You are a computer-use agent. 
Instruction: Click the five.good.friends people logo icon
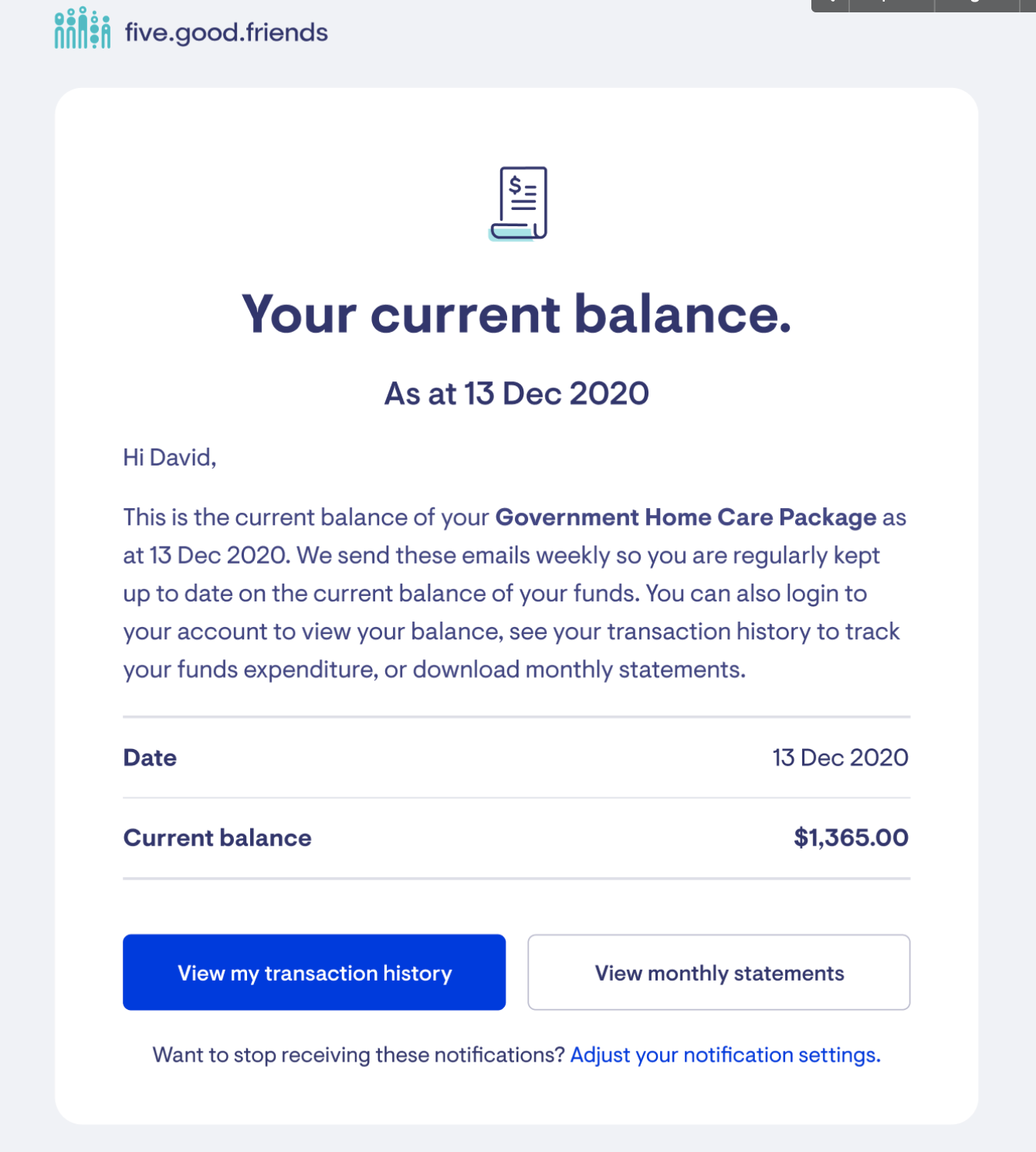[x=82, y=29]
